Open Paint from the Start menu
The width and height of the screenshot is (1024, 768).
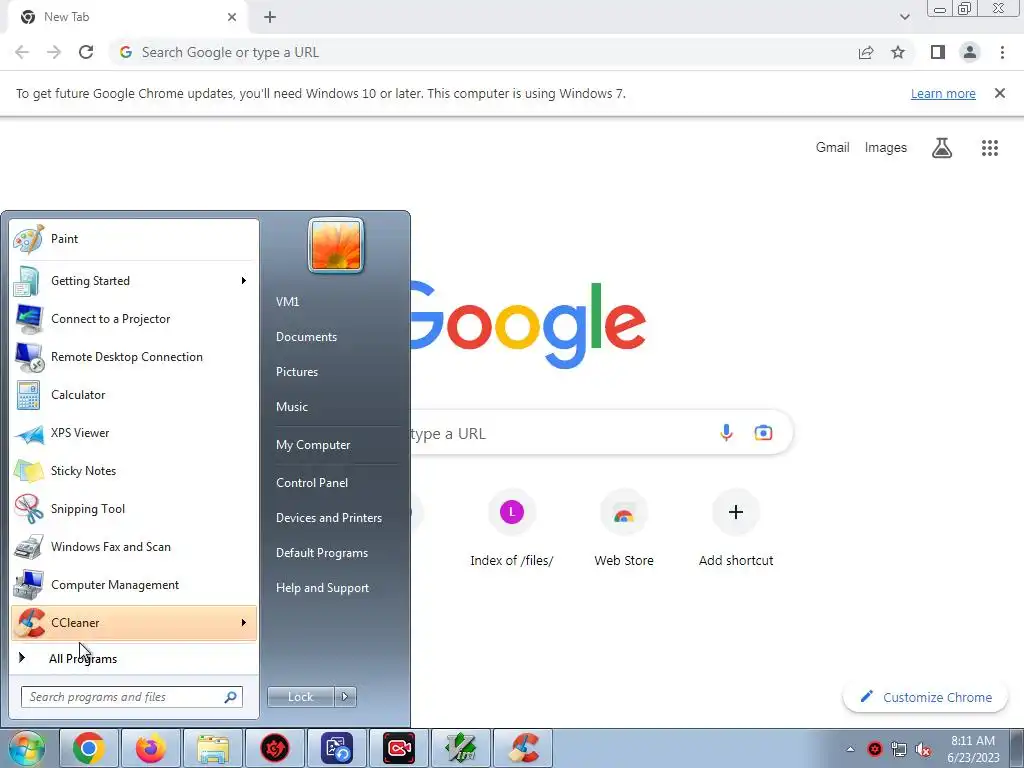tap(135, 239)
